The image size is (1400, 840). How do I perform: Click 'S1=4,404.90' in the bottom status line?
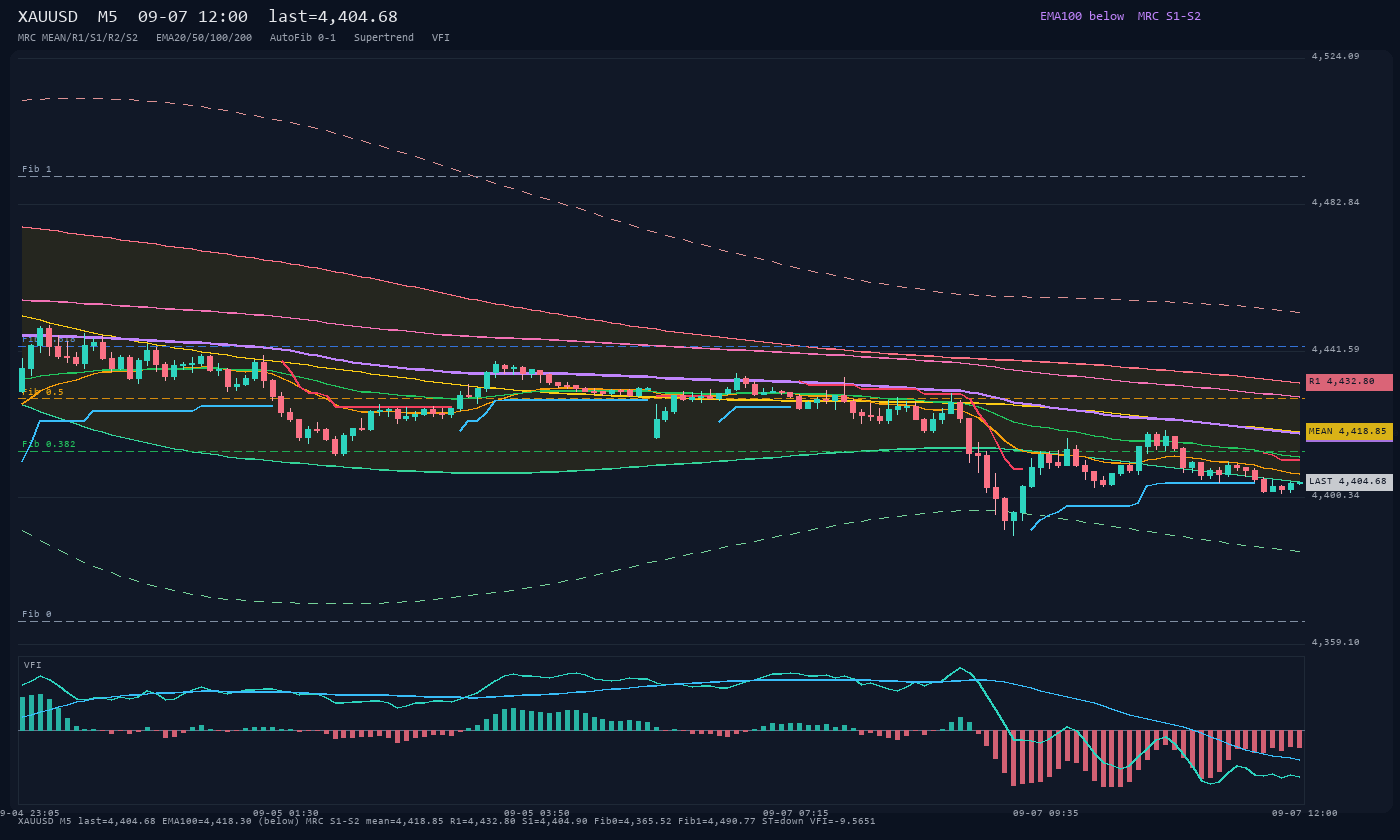(x=555, y=821)
